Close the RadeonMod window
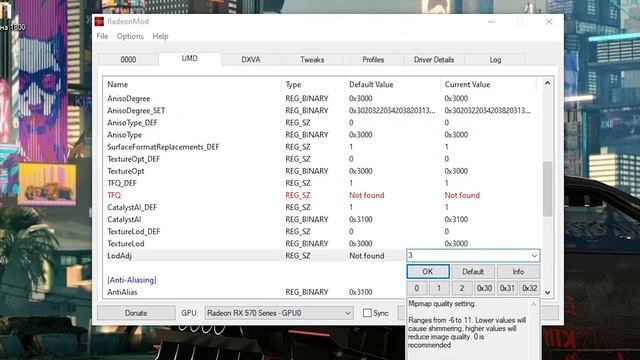This screenshot has height=360, width=640. pos(549,22)
